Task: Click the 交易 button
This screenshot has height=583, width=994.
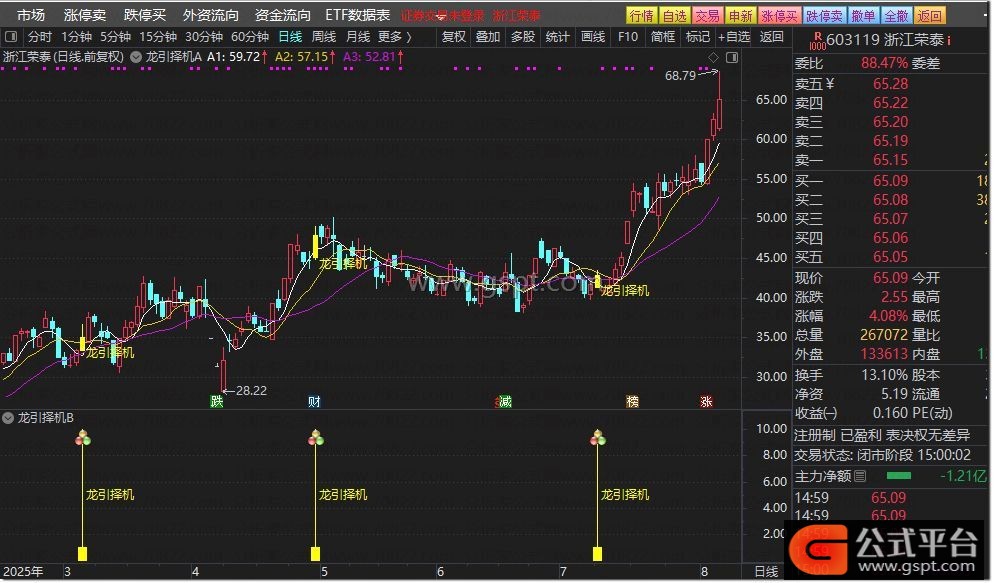Action: (x=707, y=15)
